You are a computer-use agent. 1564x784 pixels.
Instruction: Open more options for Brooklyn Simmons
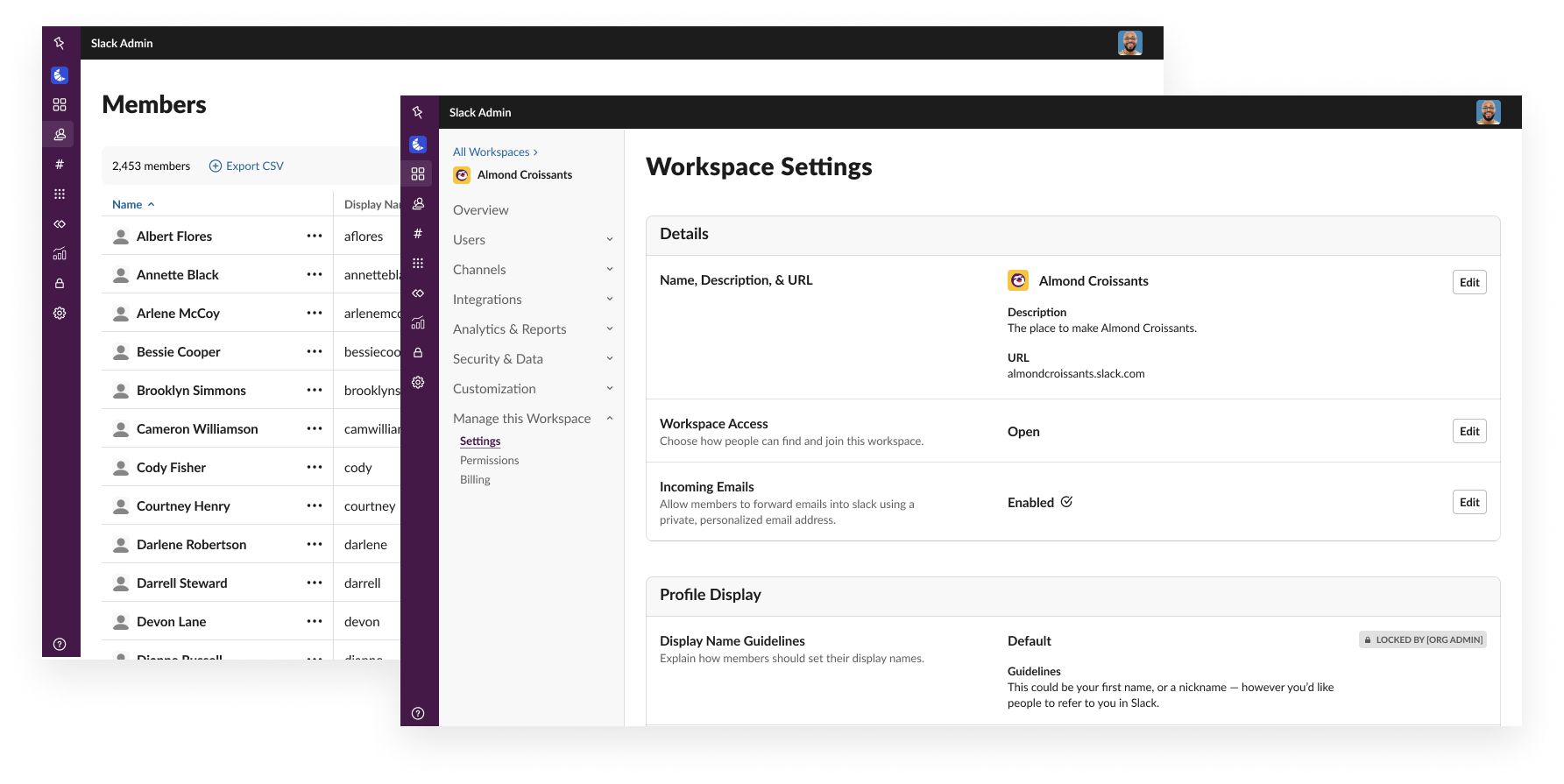[315, 390]
